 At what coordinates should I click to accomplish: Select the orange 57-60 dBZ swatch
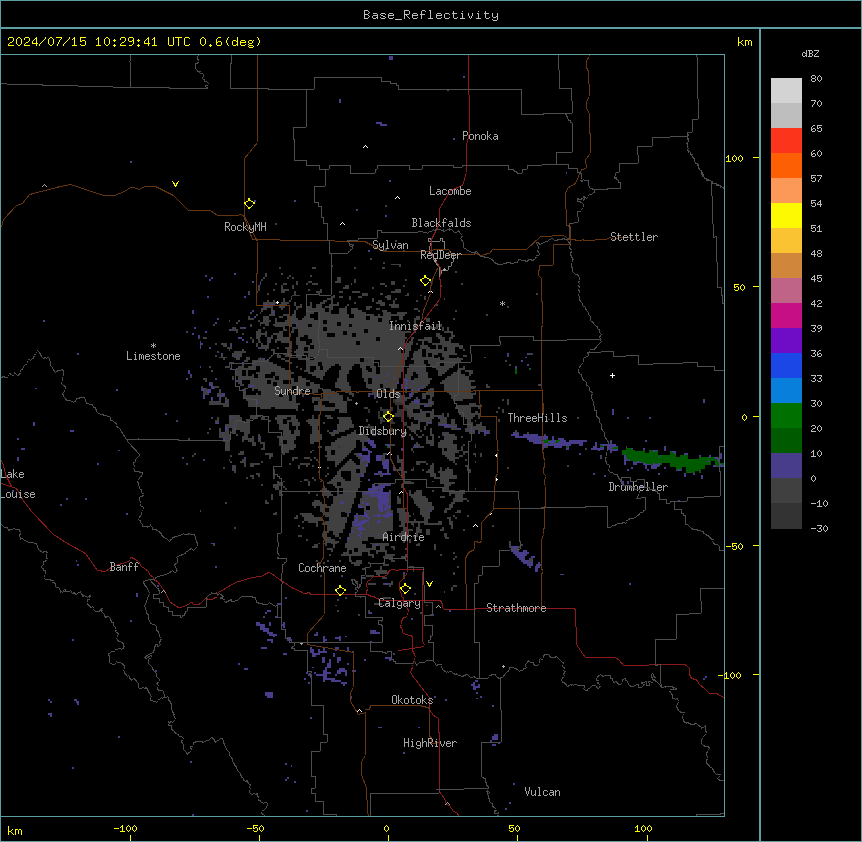786,165
